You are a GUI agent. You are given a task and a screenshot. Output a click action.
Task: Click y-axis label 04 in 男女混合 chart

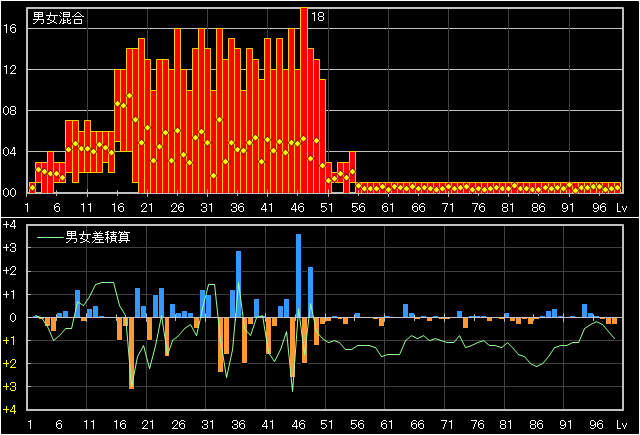9,152
